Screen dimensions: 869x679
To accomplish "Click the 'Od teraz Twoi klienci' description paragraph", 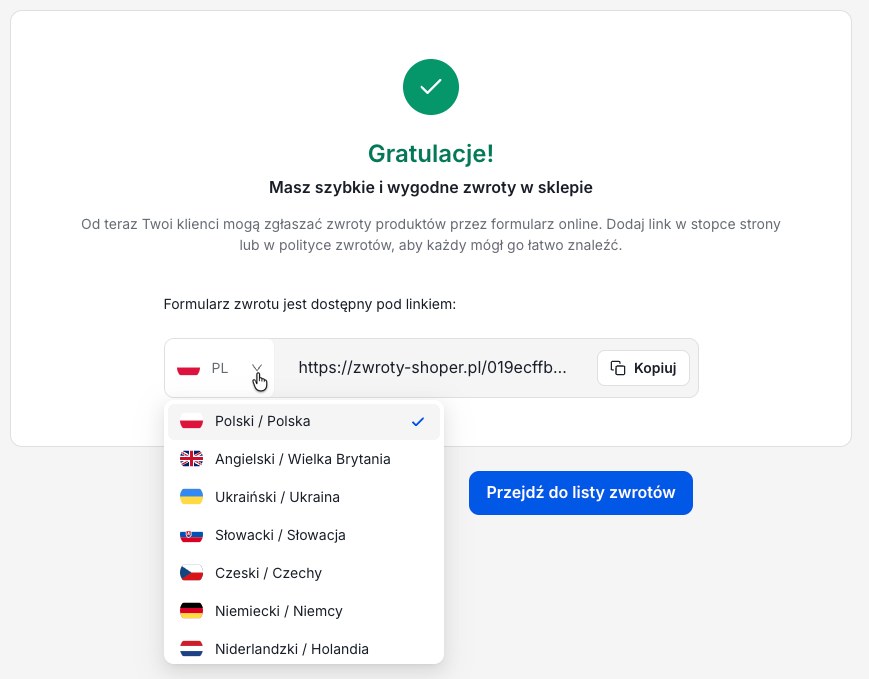I will click(x=431, y=234).
